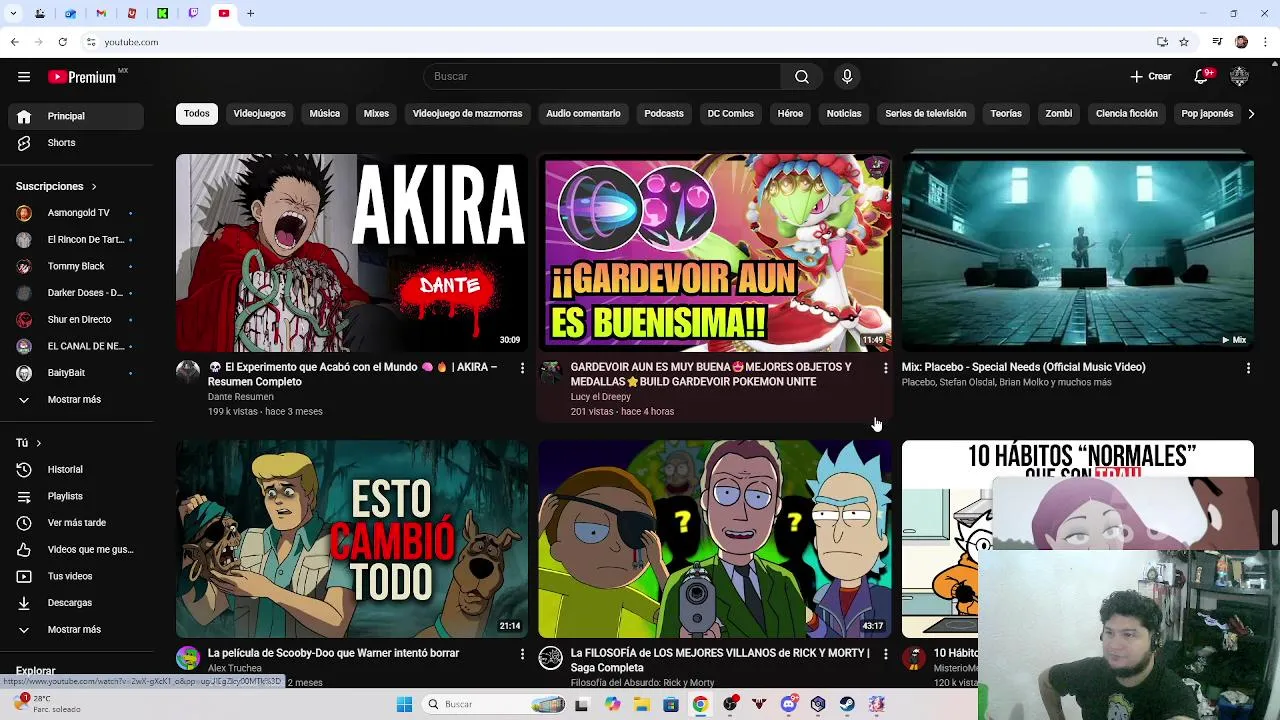
Task: Open the AKIRA video thumbnail
Action: pyautogui.click(x=352, y=252)
